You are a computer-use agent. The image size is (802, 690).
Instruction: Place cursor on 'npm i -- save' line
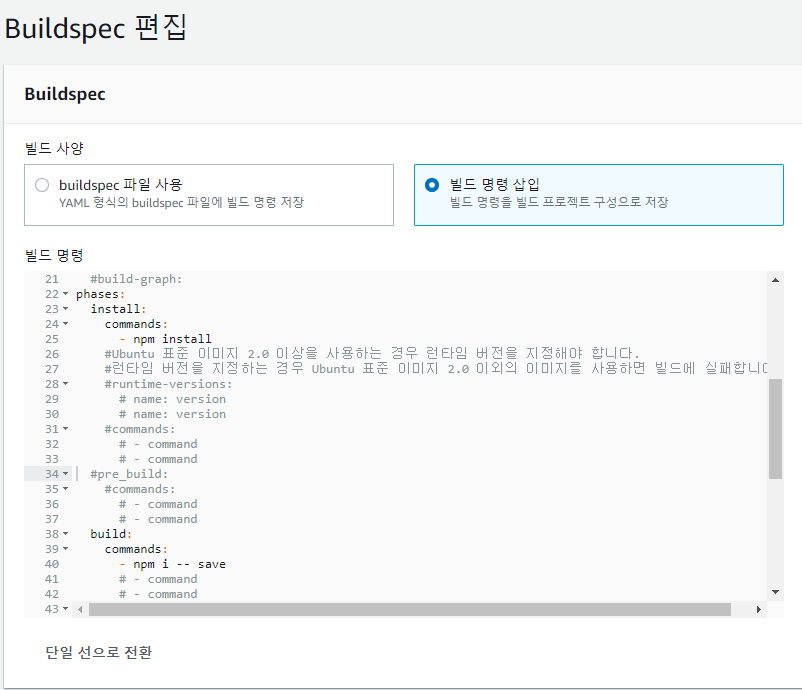179,564
